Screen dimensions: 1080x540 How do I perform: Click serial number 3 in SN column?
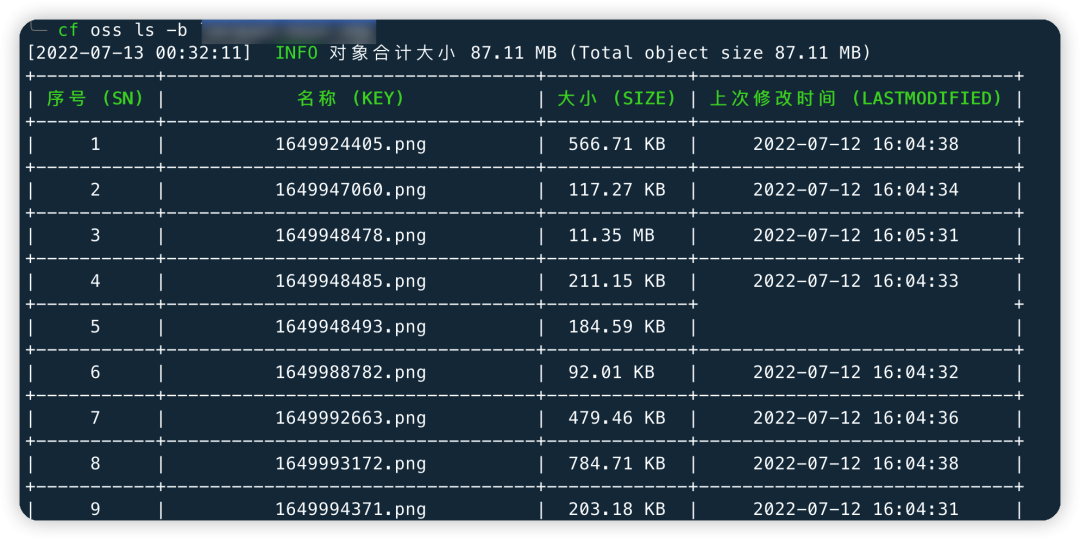(x=95, y=236)
